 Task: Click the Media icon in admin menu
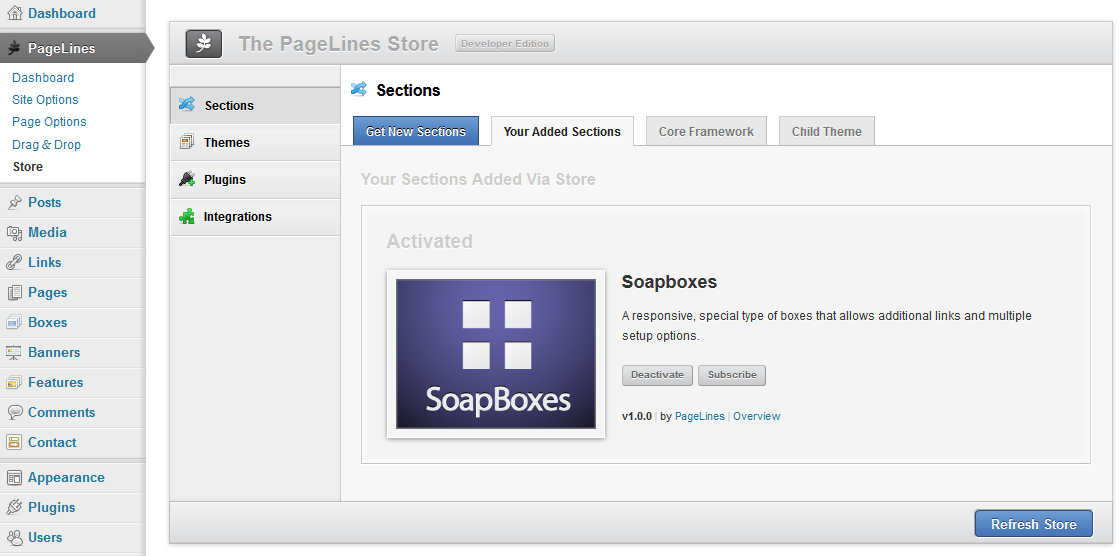tap(14, 232)
